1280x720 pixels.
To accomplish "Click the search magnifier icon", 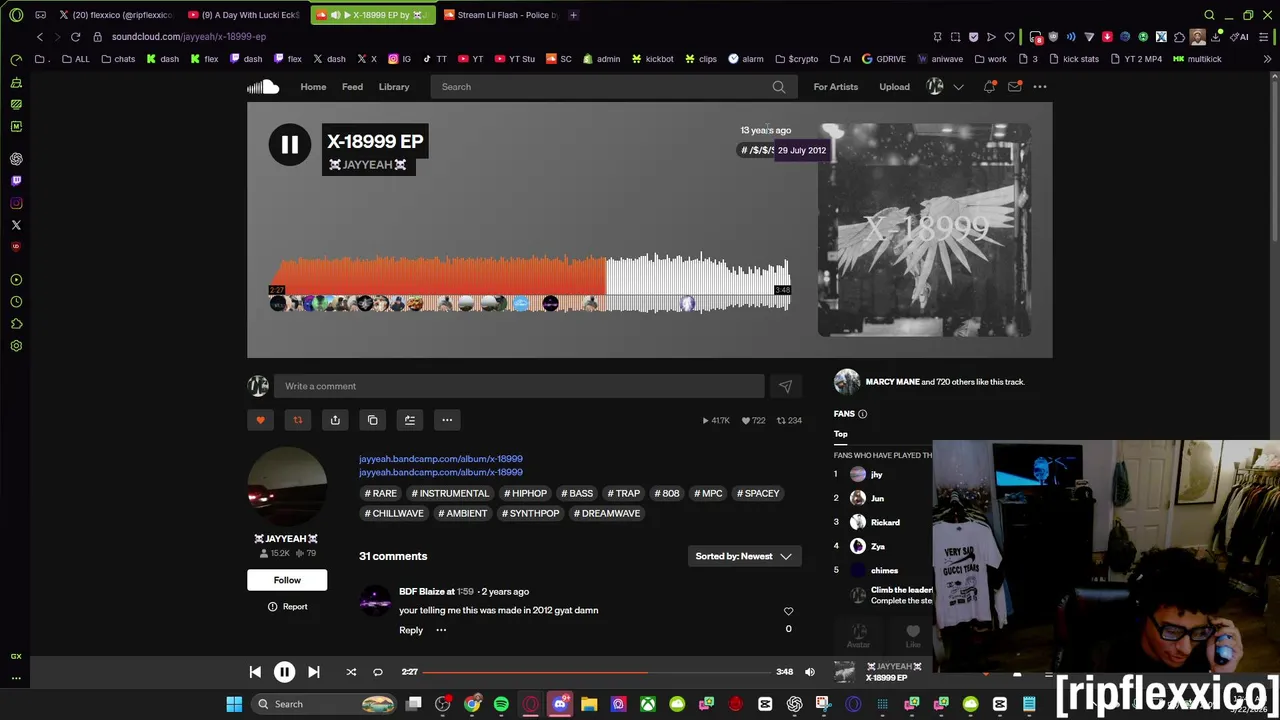I will pos(779,87).
